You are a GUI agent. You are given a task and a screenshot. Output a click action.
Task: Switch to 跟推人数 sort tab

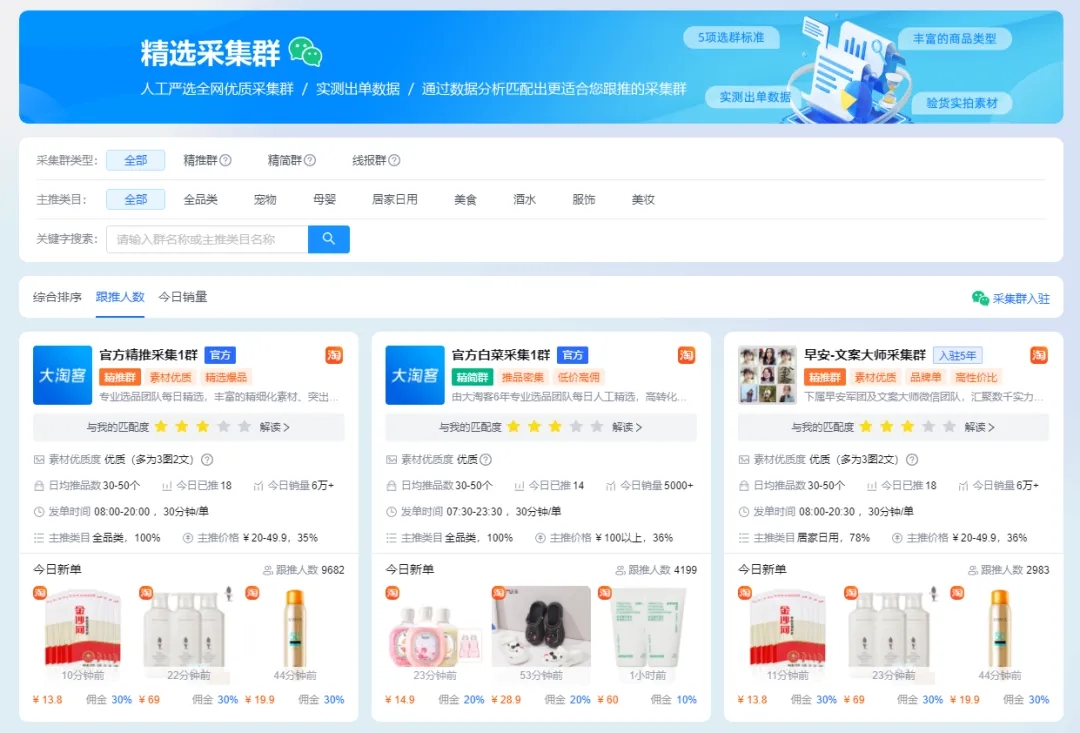coord(120,297)
